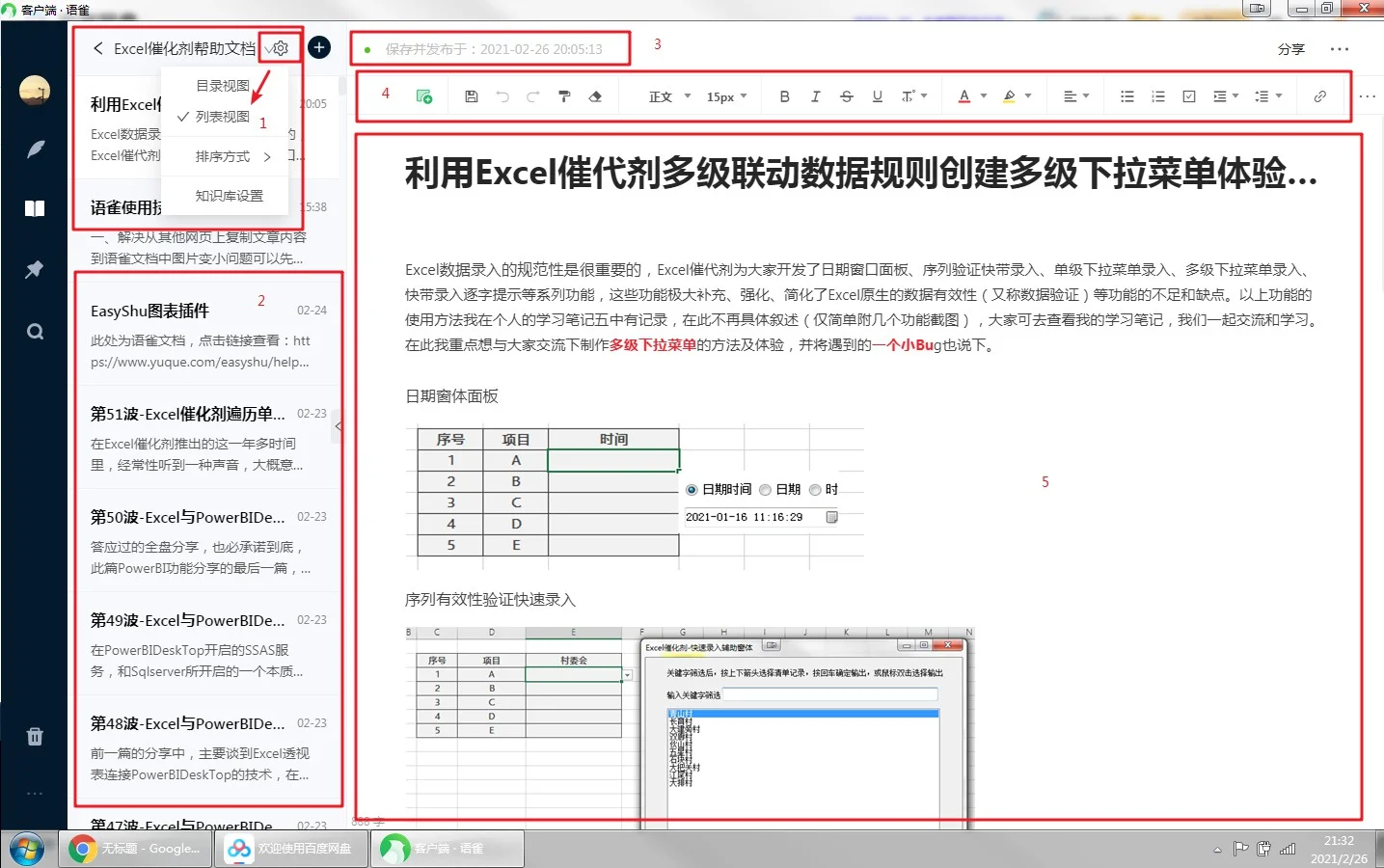Expand the highlight color picker arrow
The width and height of the screenshot is (1384, 868).
[1028, 96]
